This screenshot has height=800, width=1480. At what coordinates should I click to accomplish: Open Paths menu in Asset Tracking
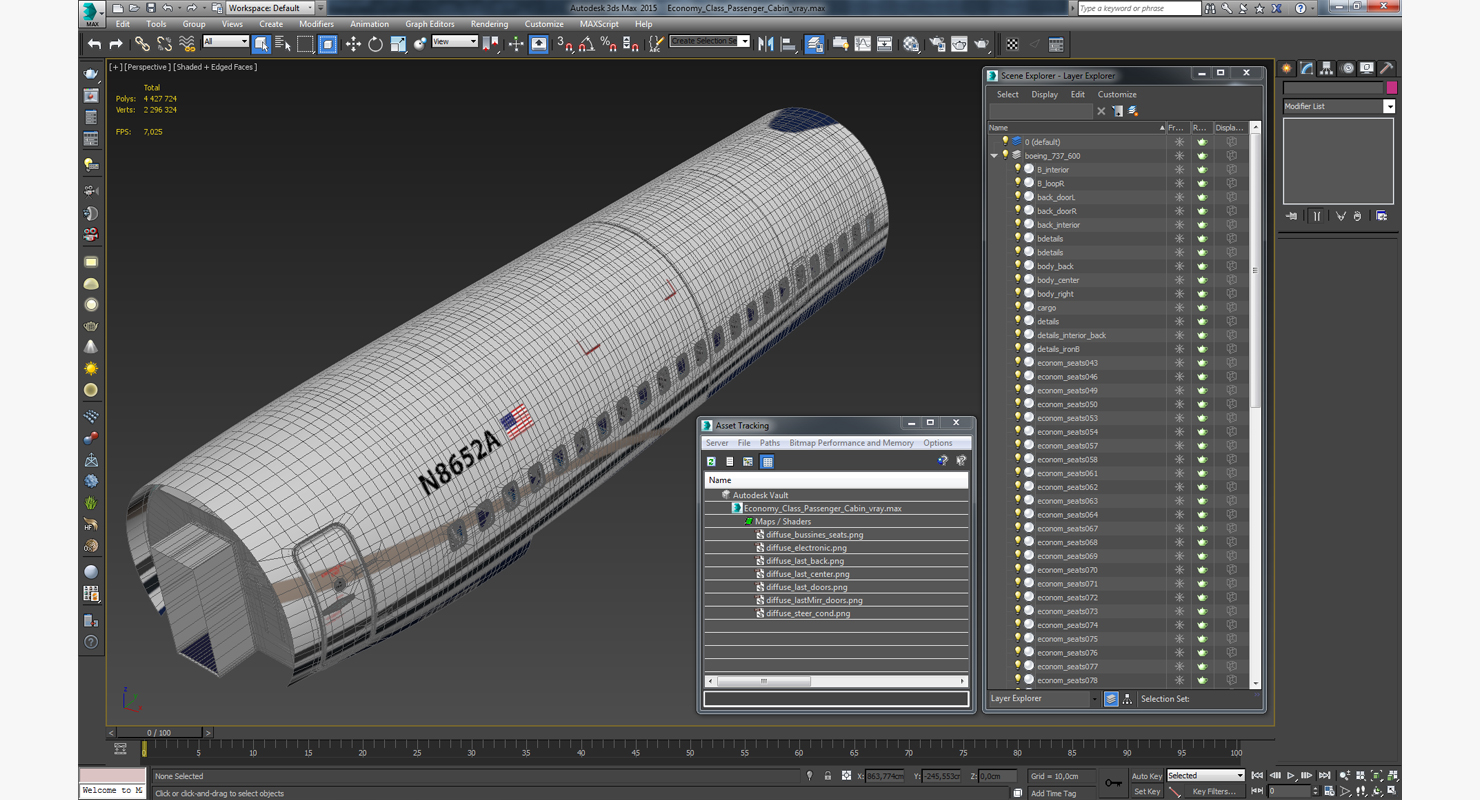pos(769,443)
